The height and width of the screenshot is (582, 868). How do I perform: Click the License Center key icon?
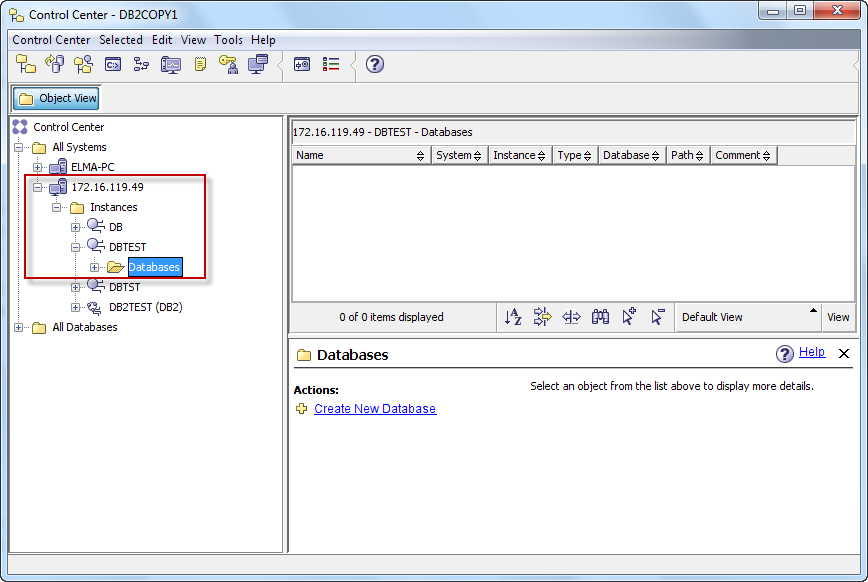[229, 64]
